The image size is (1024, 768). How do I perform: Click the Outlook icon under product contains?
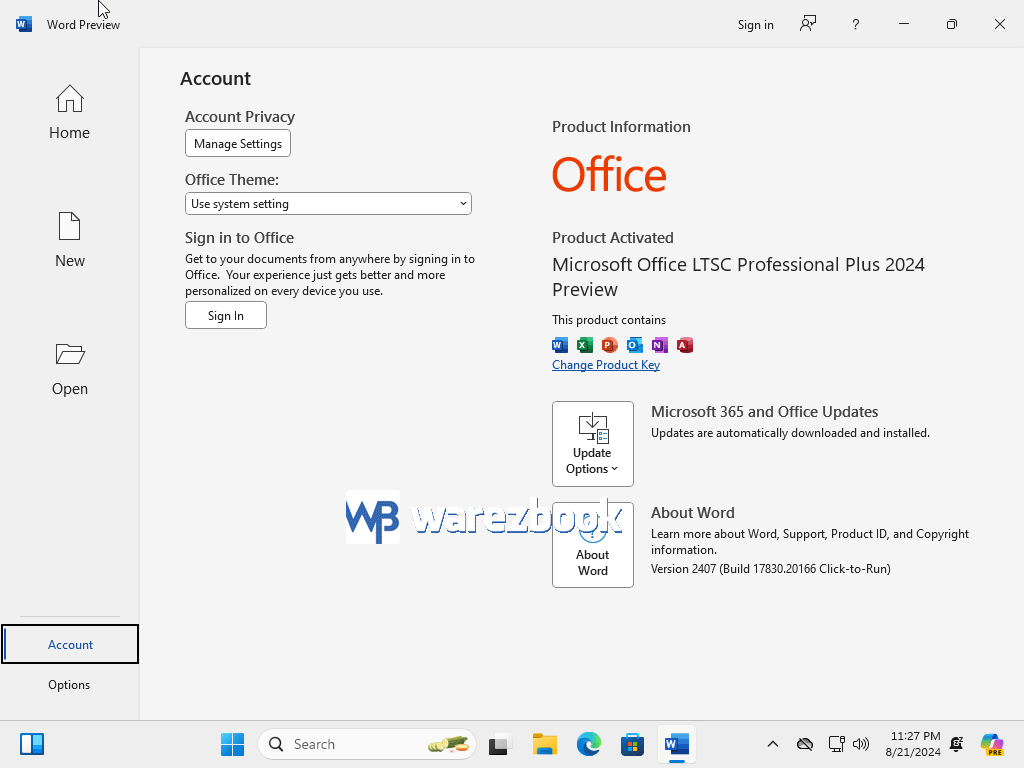634,345
